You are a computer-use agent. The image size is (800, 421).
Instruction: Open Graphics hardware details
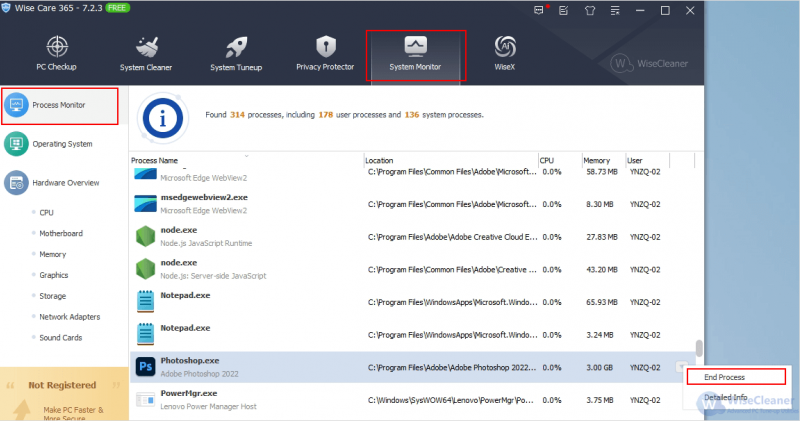coord(54,275)
